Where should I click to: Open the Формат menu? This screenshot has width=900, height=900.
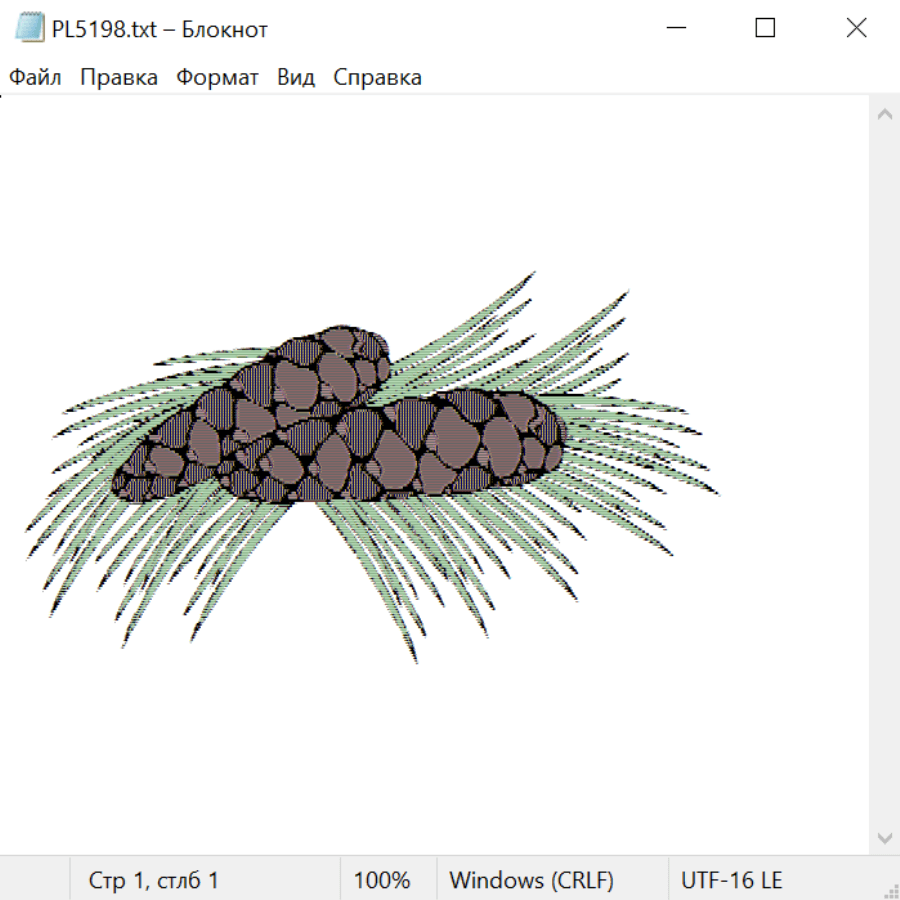coord(217,77)
